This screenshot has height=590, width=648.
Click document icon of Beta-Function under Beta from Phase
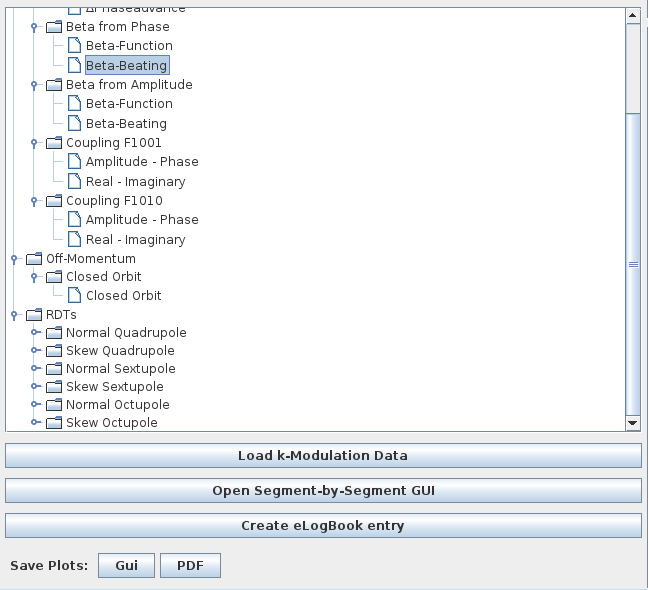pos(74,45)
